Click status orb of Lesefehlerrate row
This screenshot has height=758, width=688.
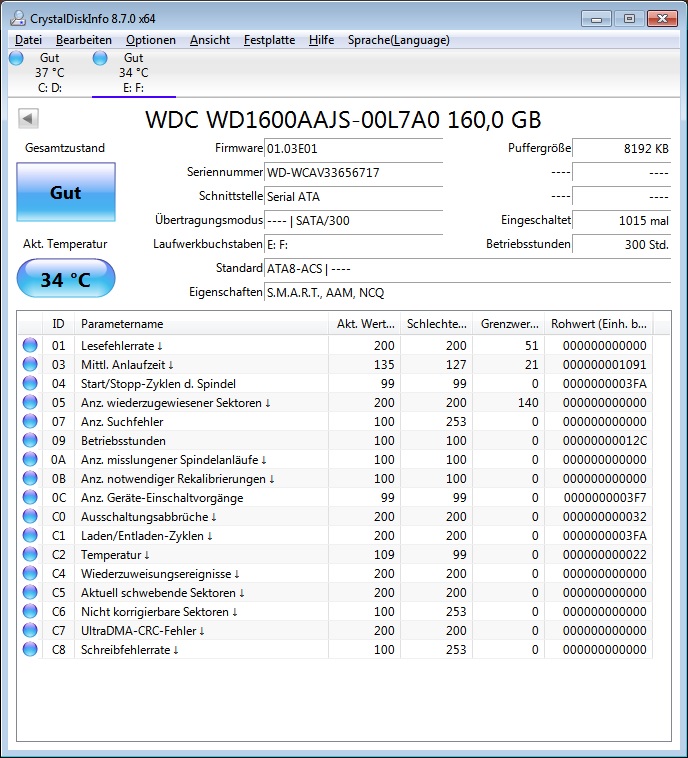pos(30,345)
